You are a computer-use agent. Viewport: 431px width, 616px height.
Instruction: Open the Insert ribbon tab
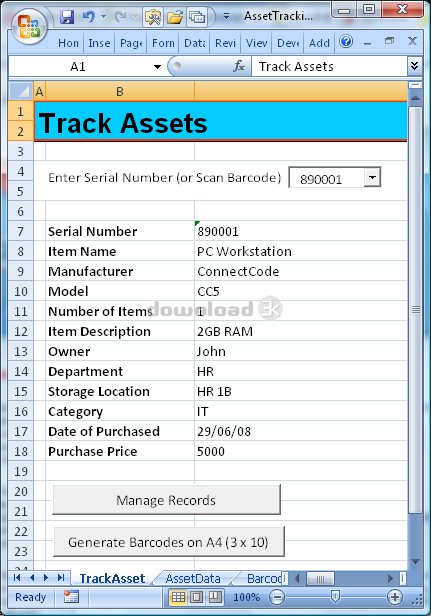pyautogui.click(x=99, y=43)
